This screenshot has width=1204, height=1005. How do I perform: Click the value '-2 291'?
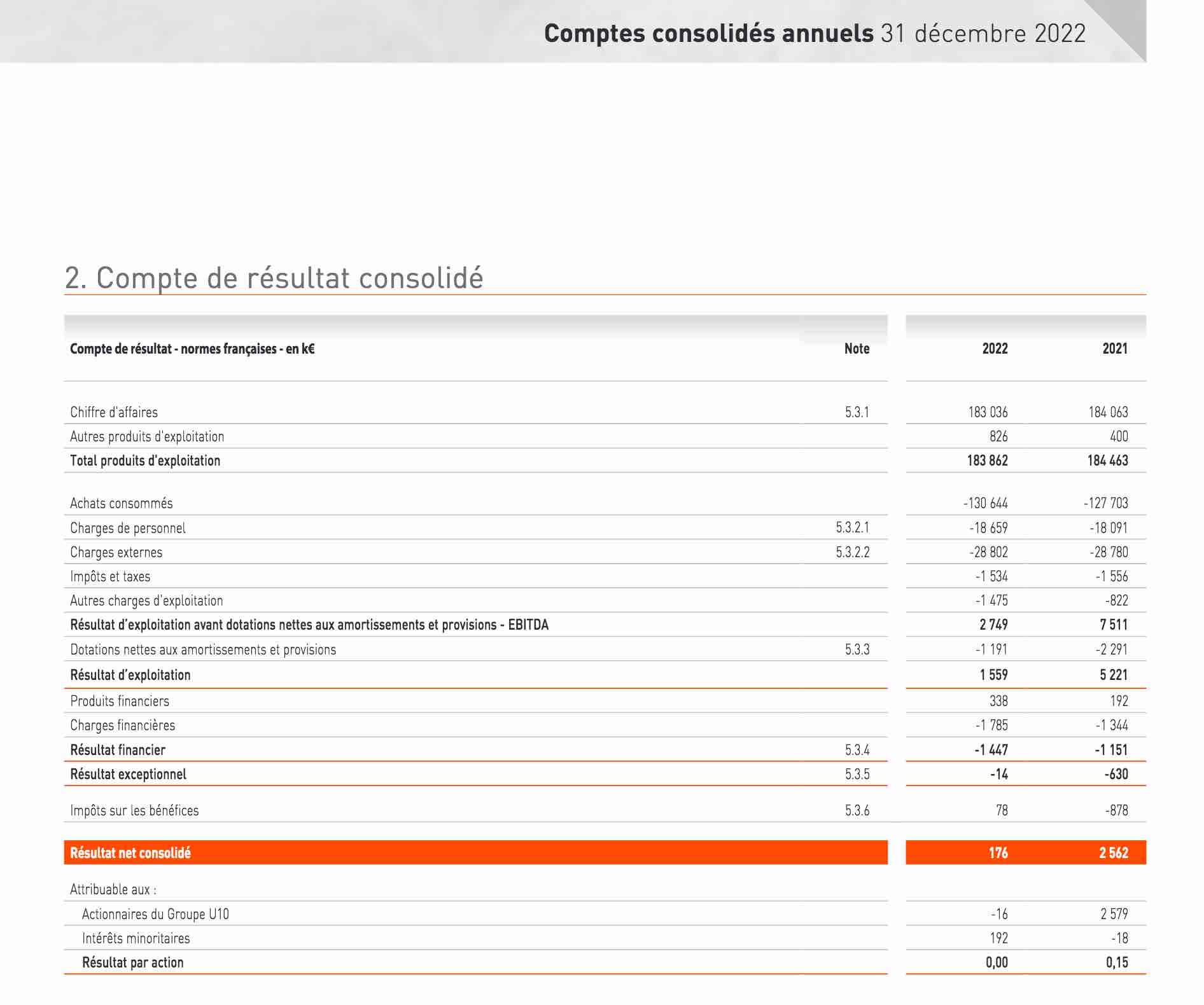tap(1112, 649)
